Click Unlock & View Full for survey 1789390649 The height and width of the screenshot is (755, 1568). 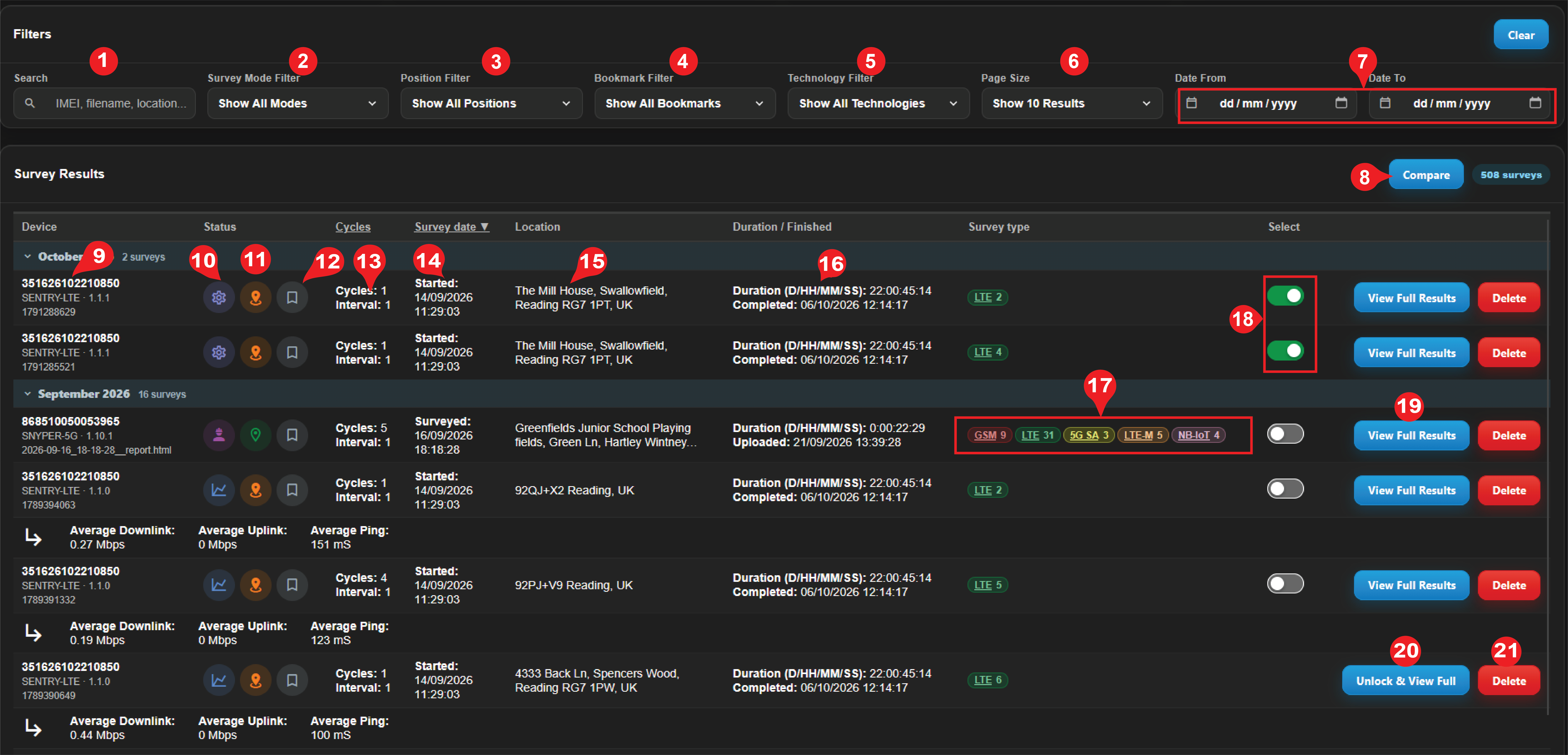[1406, 681]
